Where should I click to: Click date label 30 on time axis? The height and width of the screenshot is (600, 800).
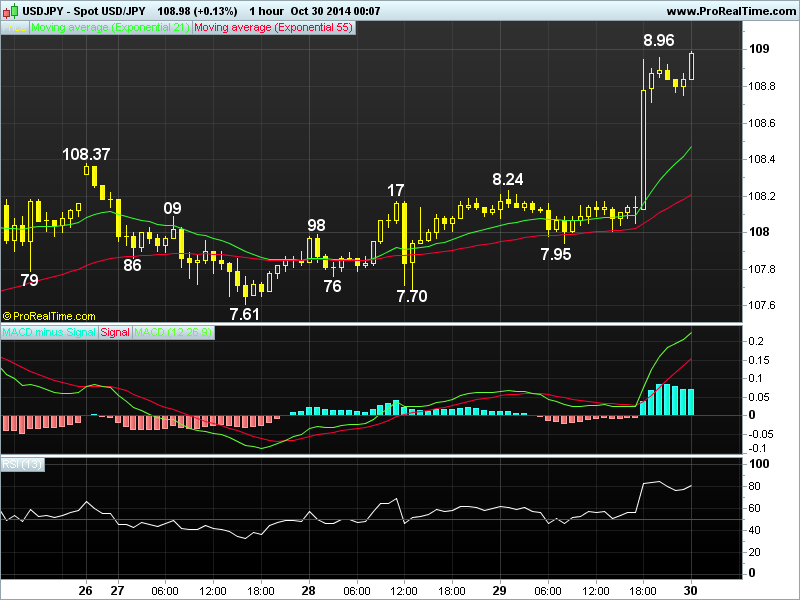click(x=690, y=591)
